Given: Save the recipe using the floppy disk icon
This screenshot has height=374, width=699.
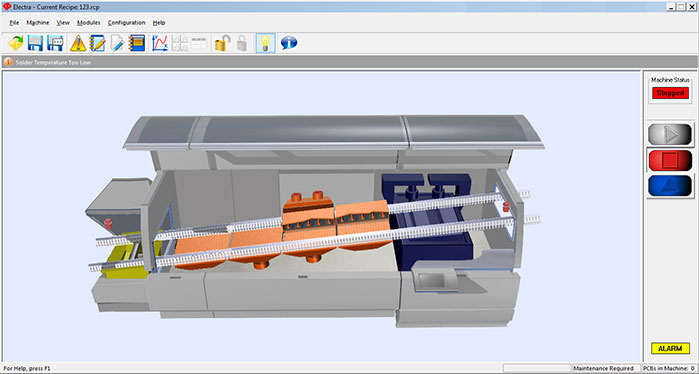Looking at the screenshot, I should (x=35, y=43).
